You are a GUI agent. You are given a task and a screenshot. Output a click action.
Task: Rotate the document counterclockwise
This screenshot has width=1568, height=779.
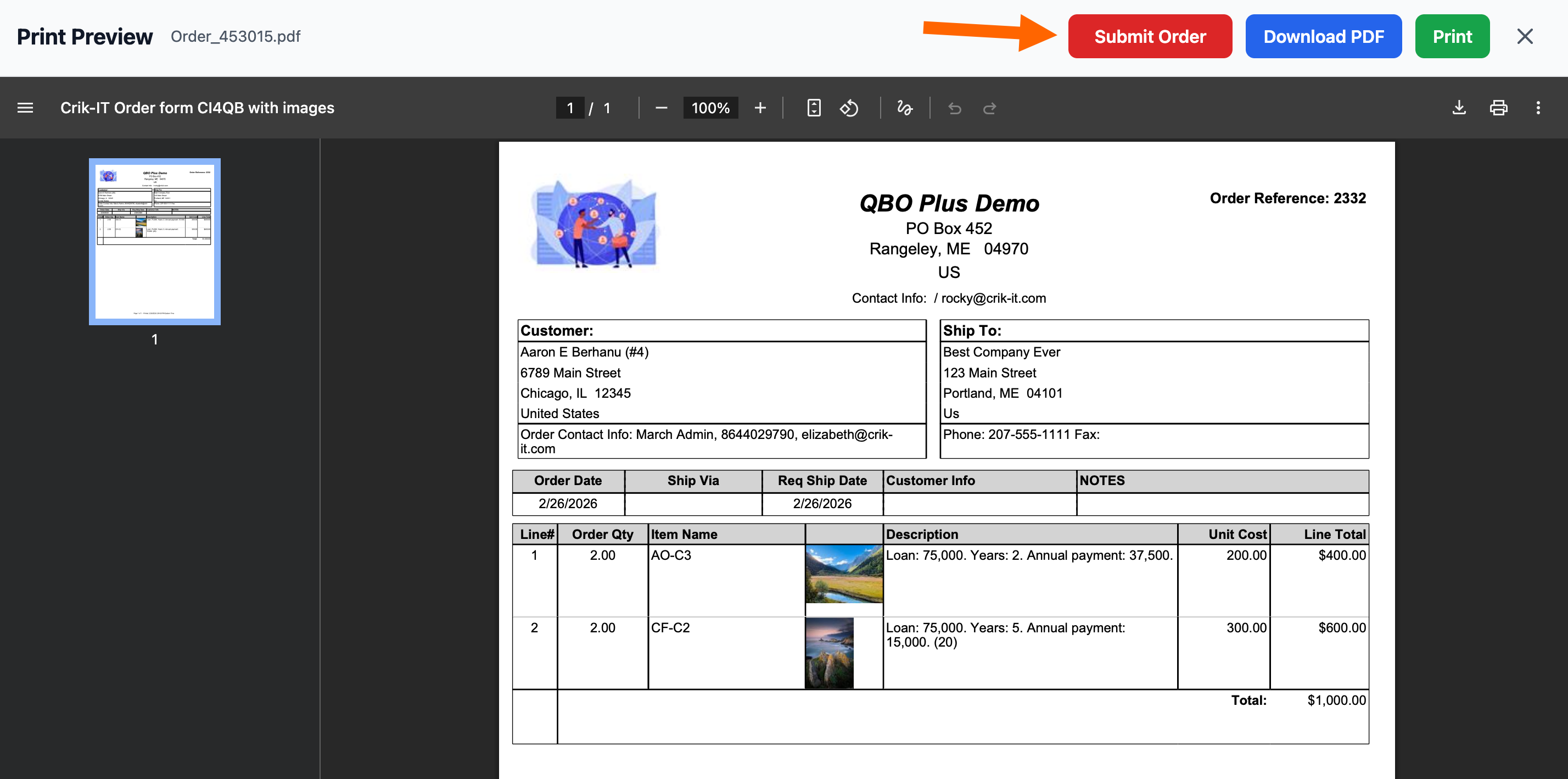coord(849,108)
